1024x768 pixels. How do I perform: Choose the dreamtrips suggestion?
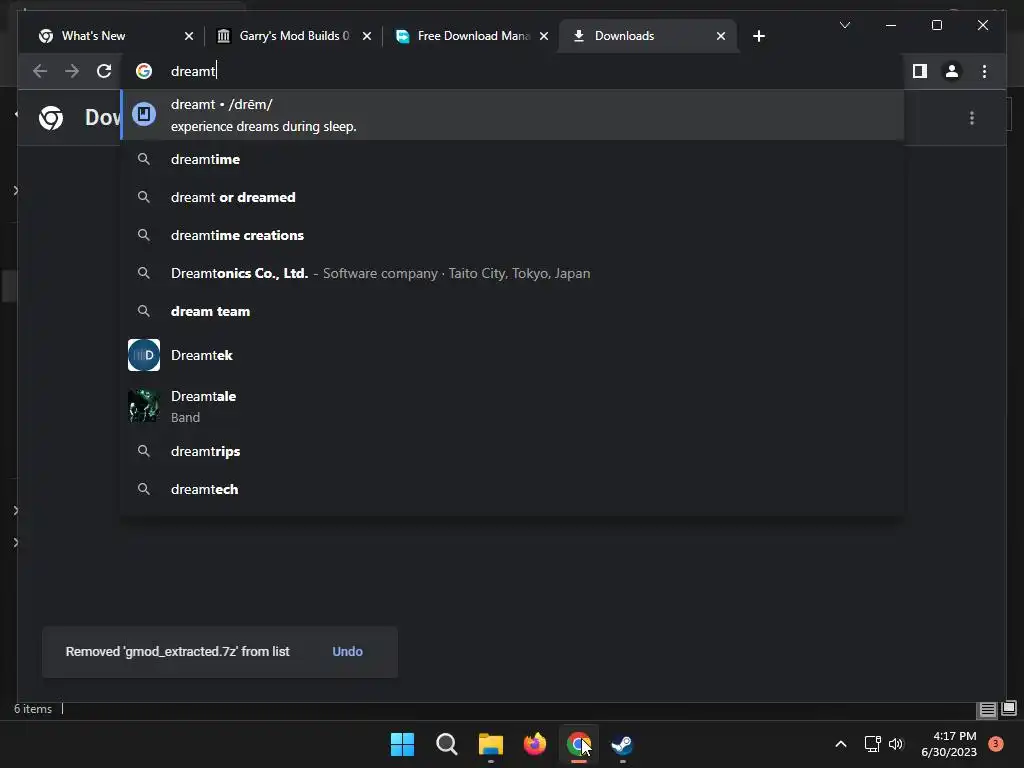(x=513, y=451)
